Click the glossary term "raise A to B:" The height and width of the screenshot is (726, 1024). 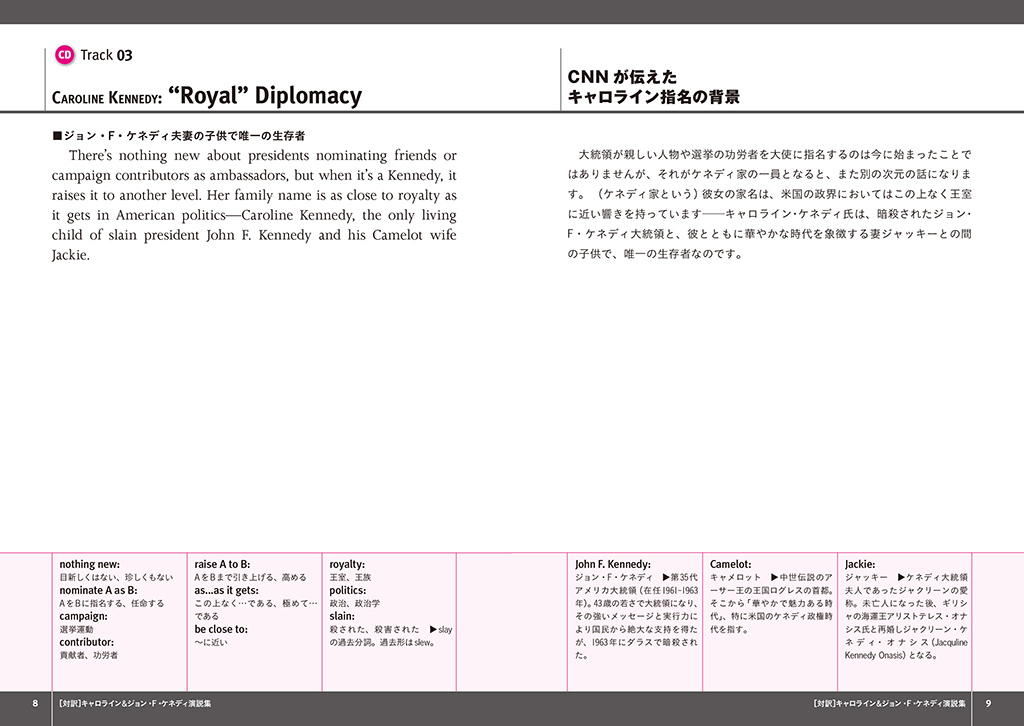click(x=222, y=564)
